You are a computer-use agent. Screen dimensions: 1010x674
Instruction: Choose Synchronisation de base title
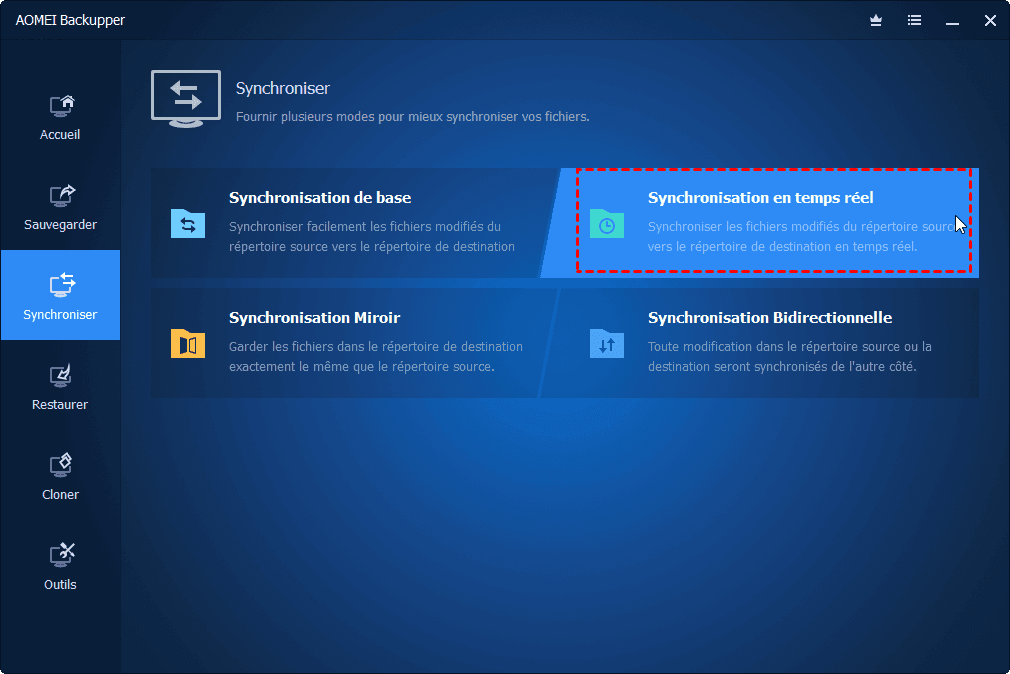coord(320,198)
